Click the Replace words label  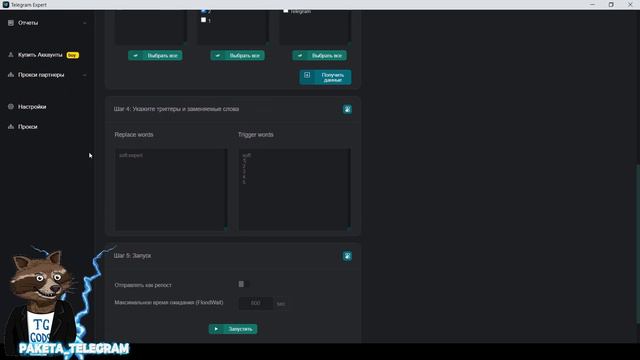(134, 135)
